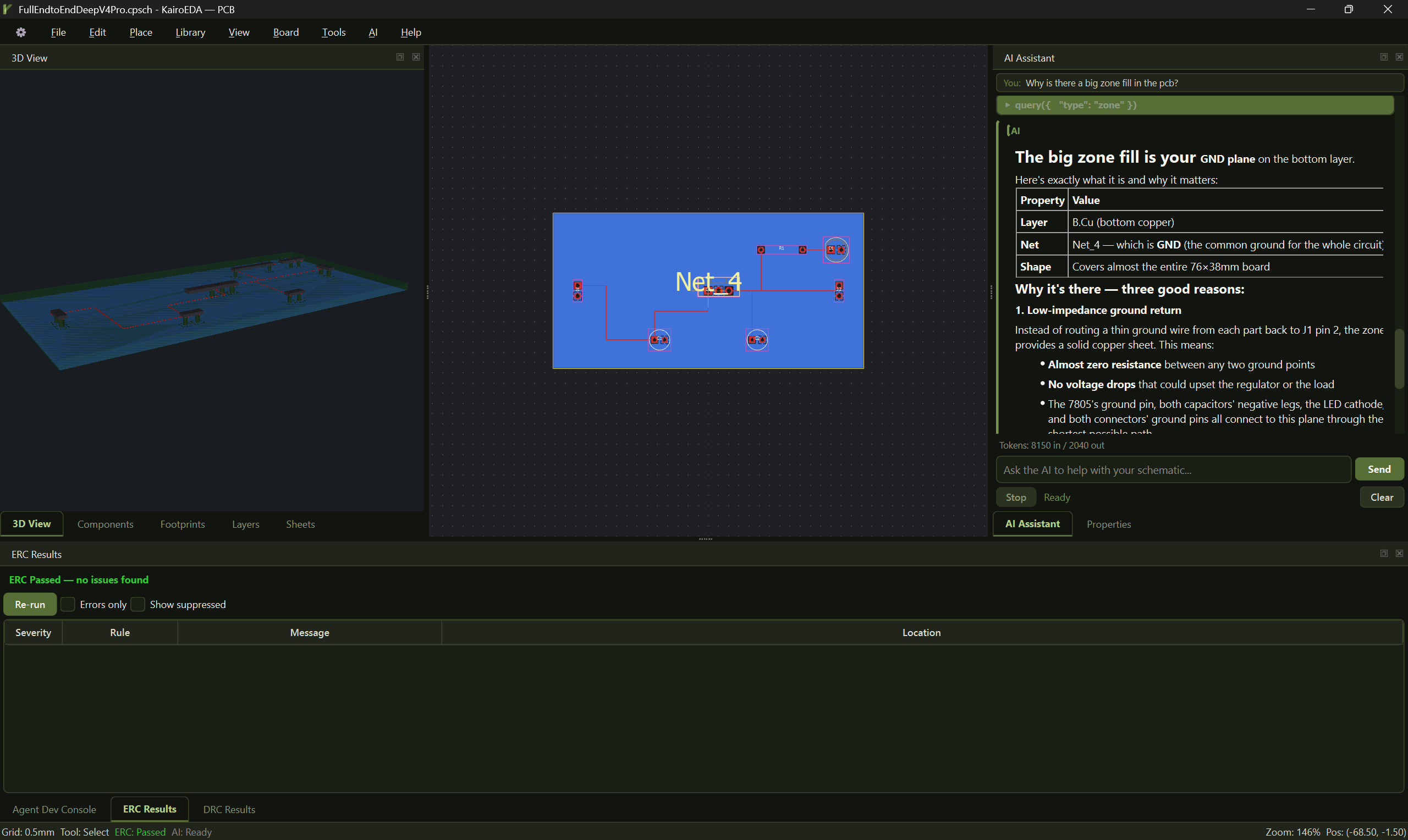Select the ERC Results tab
The width and height of the screenshot is (1408, 840).
(x=150, y=809)
